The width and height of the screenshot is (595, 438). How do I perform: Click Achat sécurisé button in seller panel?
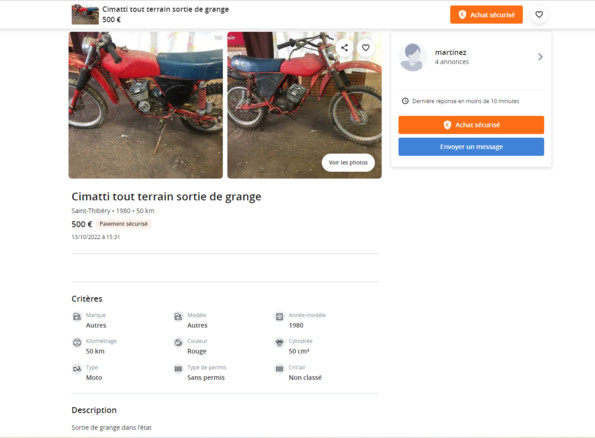pyautogui.click(x=471, y=125)
